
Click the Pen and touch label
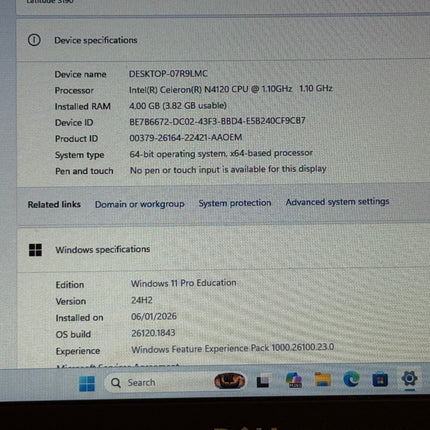(x=84, y=171)
